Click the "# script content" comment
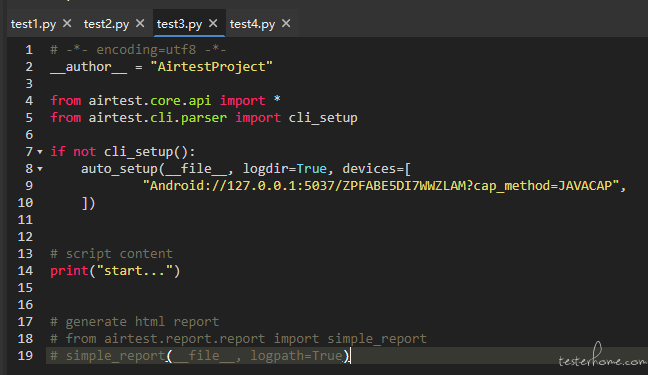The image size is (648, 375). 111,253
